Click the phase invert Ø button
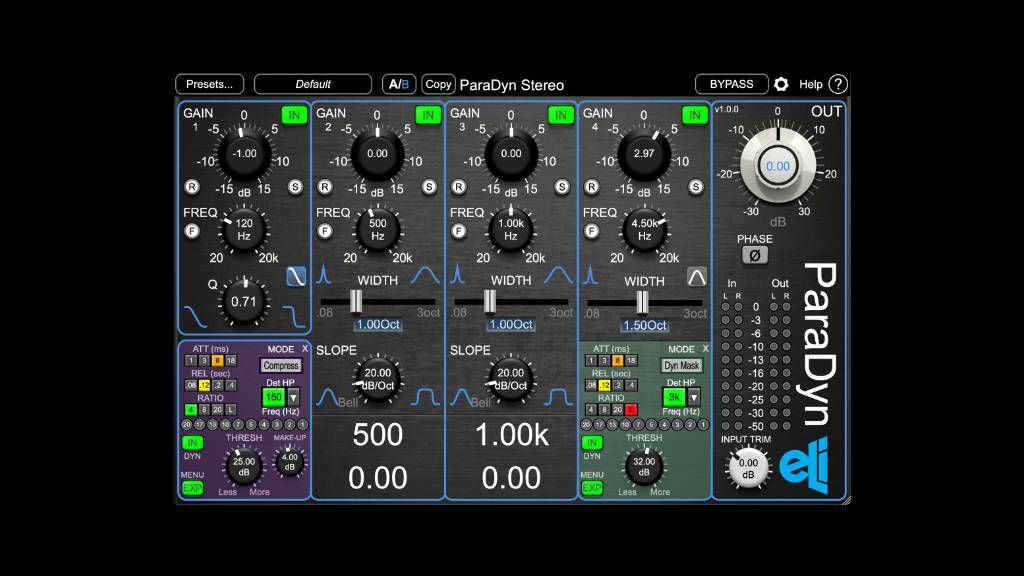 point(755,255)
